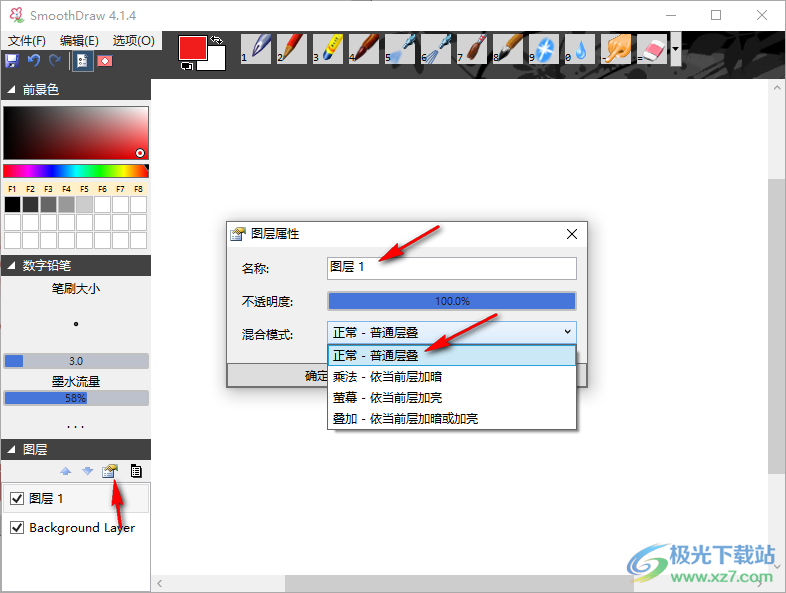The height and width of the screenshot is (593, 786).
Task: Select the light gray F5 palette swatch
Action: click(85, 205)
